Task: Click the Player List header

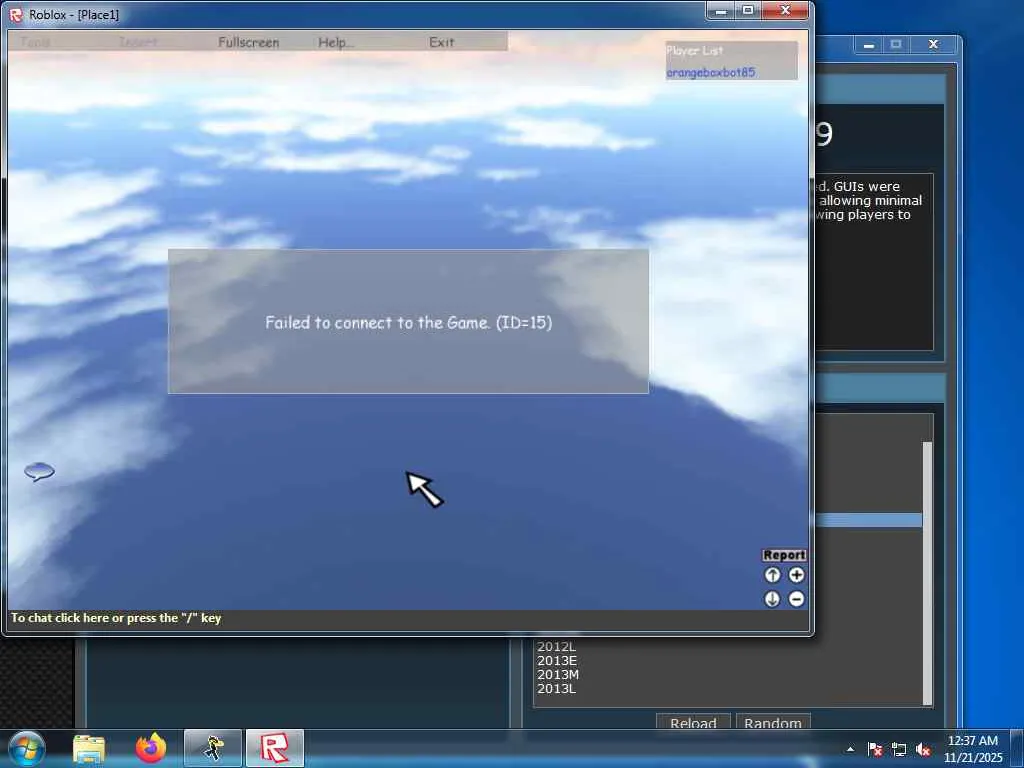Action: [695, 50]
